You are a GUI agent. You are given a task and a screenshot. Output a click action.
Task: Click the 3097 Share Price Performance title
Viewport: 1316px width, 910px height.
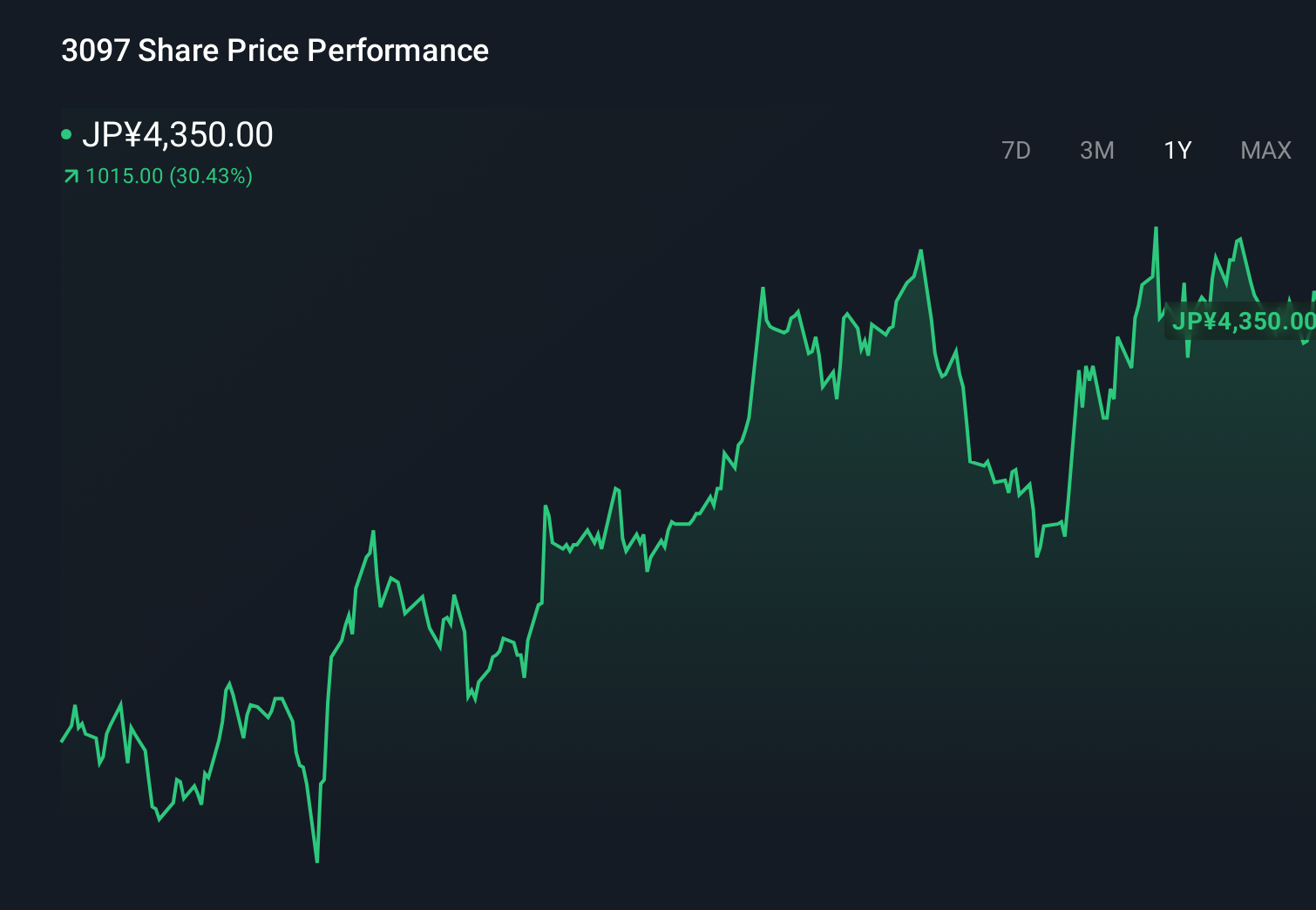275,51
